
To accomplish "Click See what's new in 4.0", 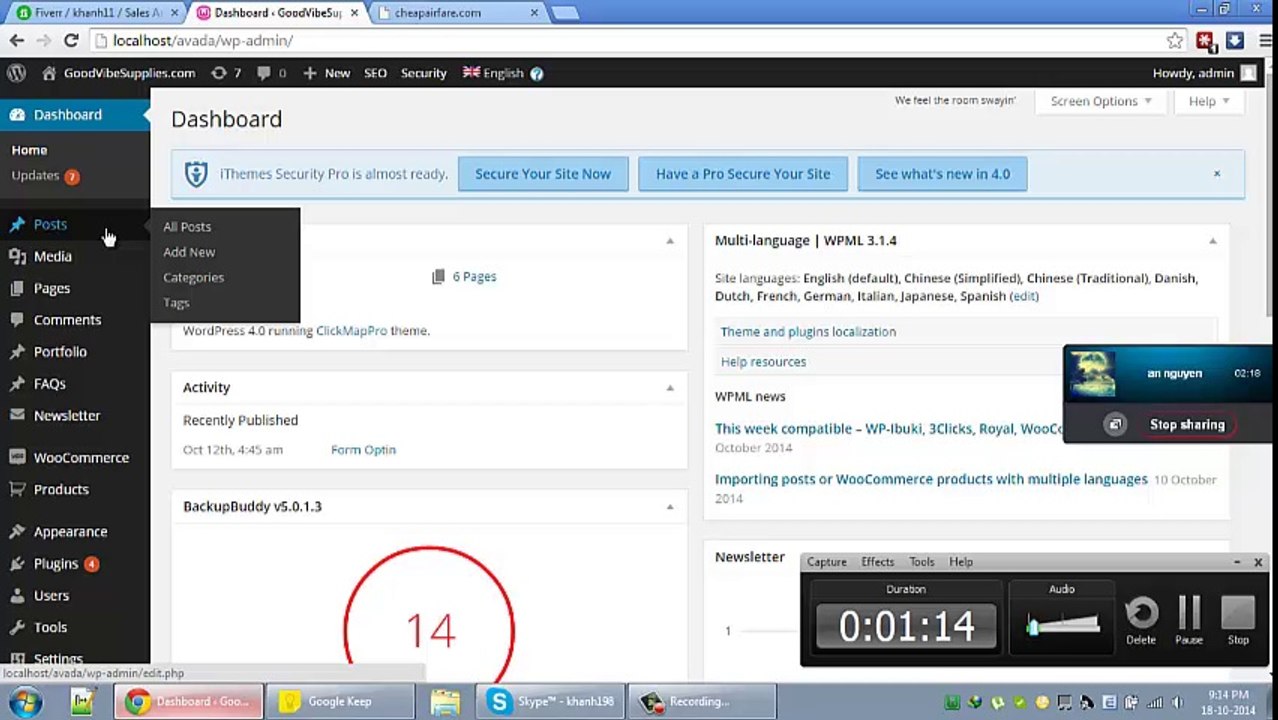I will point(942,174).
